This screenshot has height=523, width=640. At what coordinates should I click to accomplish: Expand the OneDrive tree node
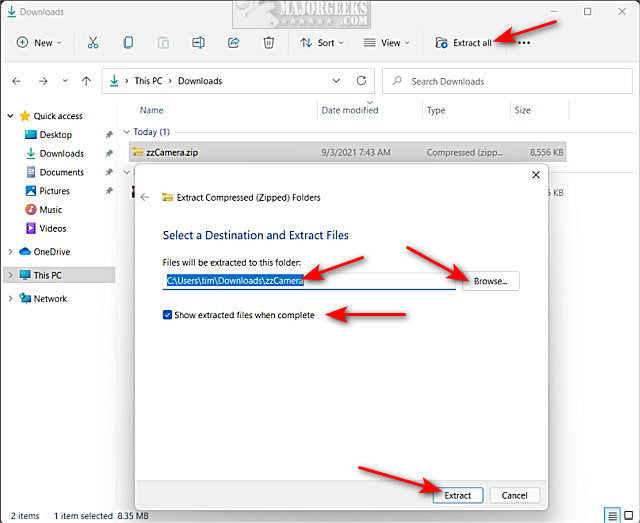(10, 252)
